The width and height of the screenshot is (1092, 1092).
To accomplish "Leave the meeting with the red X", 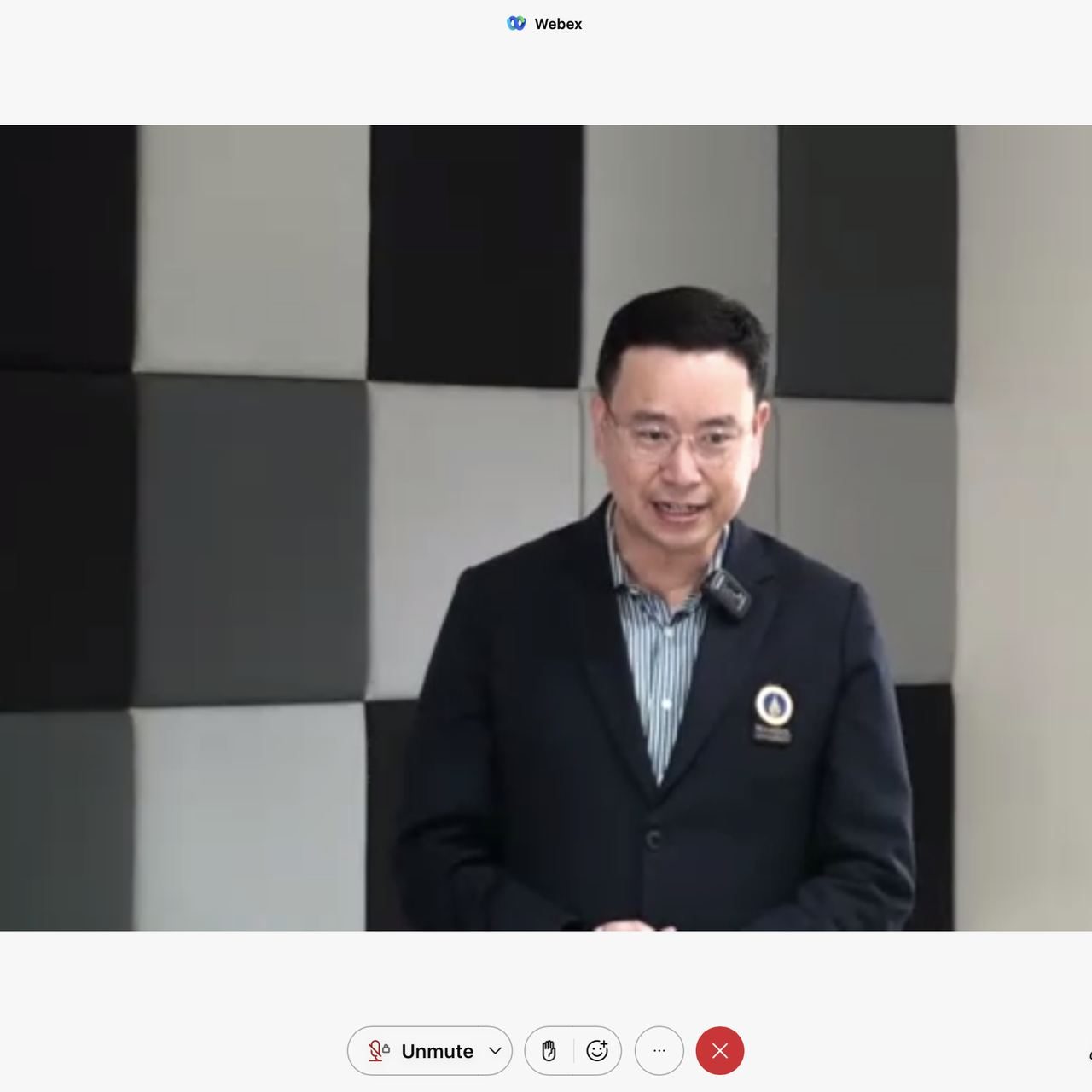I will 720,1051.
